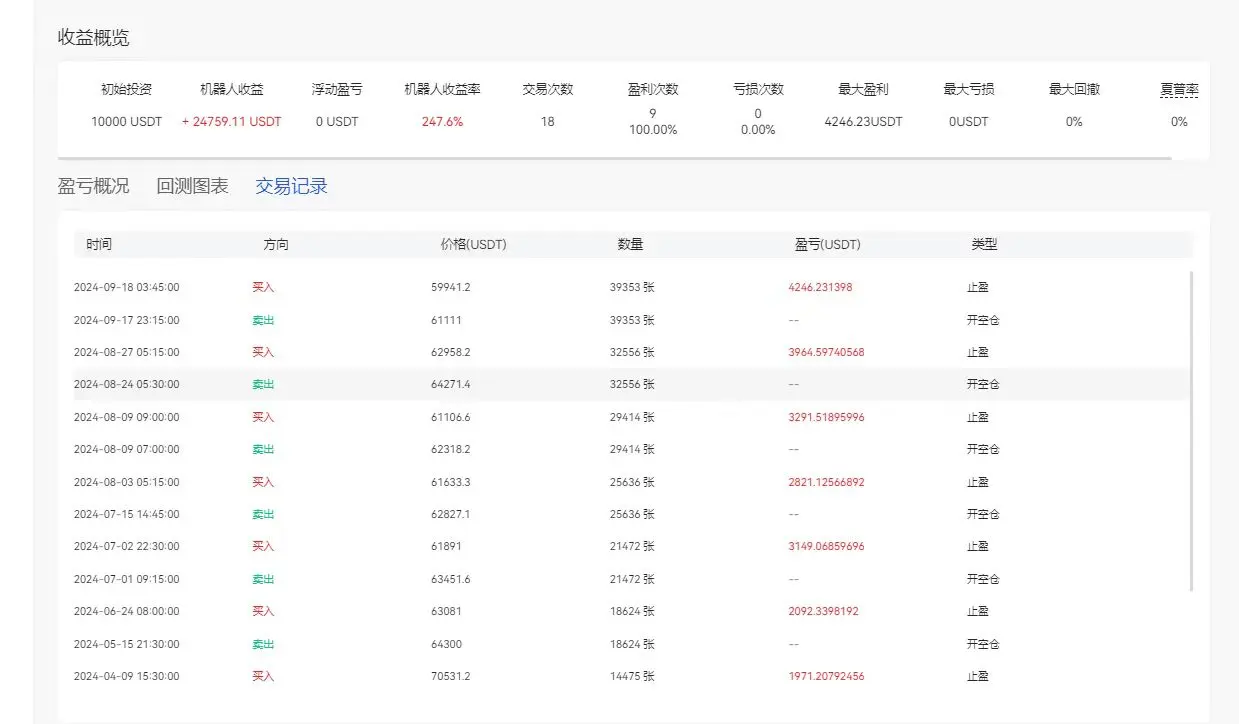Screen dimensions: 1239x724
Task: Click the 价格(USDT) column header
Action: [473, 244]
